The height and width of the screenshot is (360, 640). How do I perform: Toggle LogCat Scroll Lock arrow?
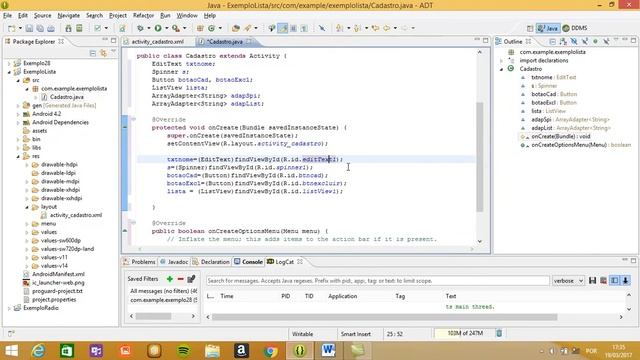(625, 280)
